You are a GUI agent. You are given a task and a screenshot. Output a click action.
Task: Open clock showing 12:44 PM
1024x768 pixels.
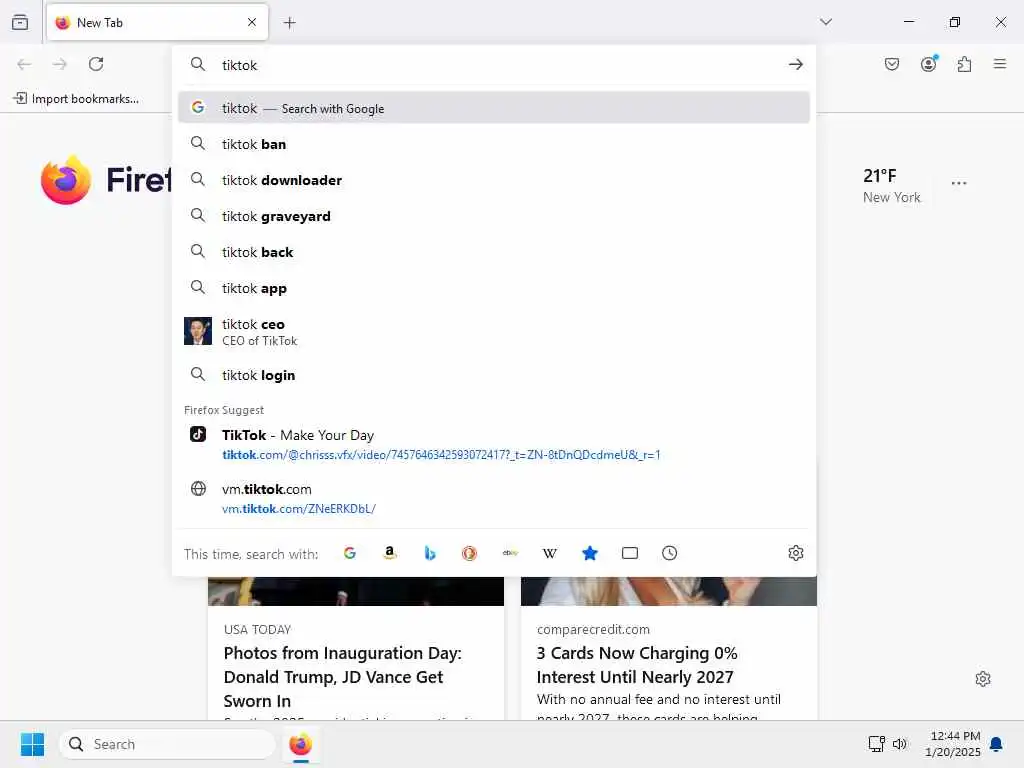[953, 744]
